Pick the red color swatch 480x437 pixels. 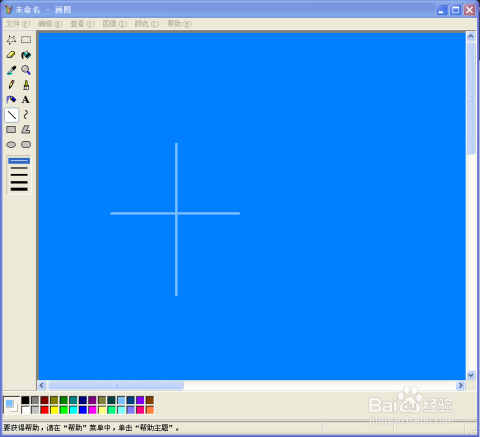pyautogui.click(x=45, y=410)
